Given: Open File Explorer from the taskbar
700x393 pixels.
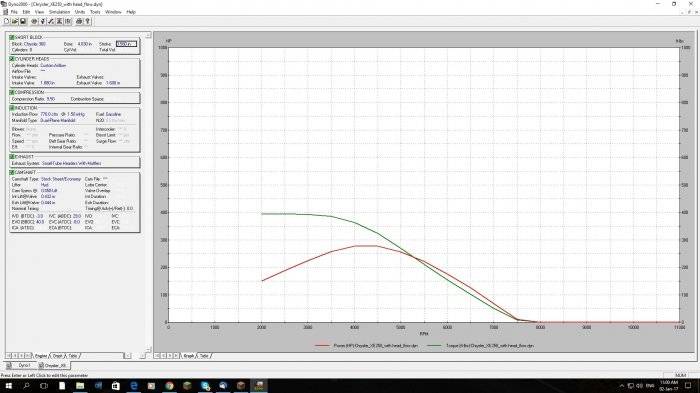Looking at the screenshot, I should [x=80, y=385].
